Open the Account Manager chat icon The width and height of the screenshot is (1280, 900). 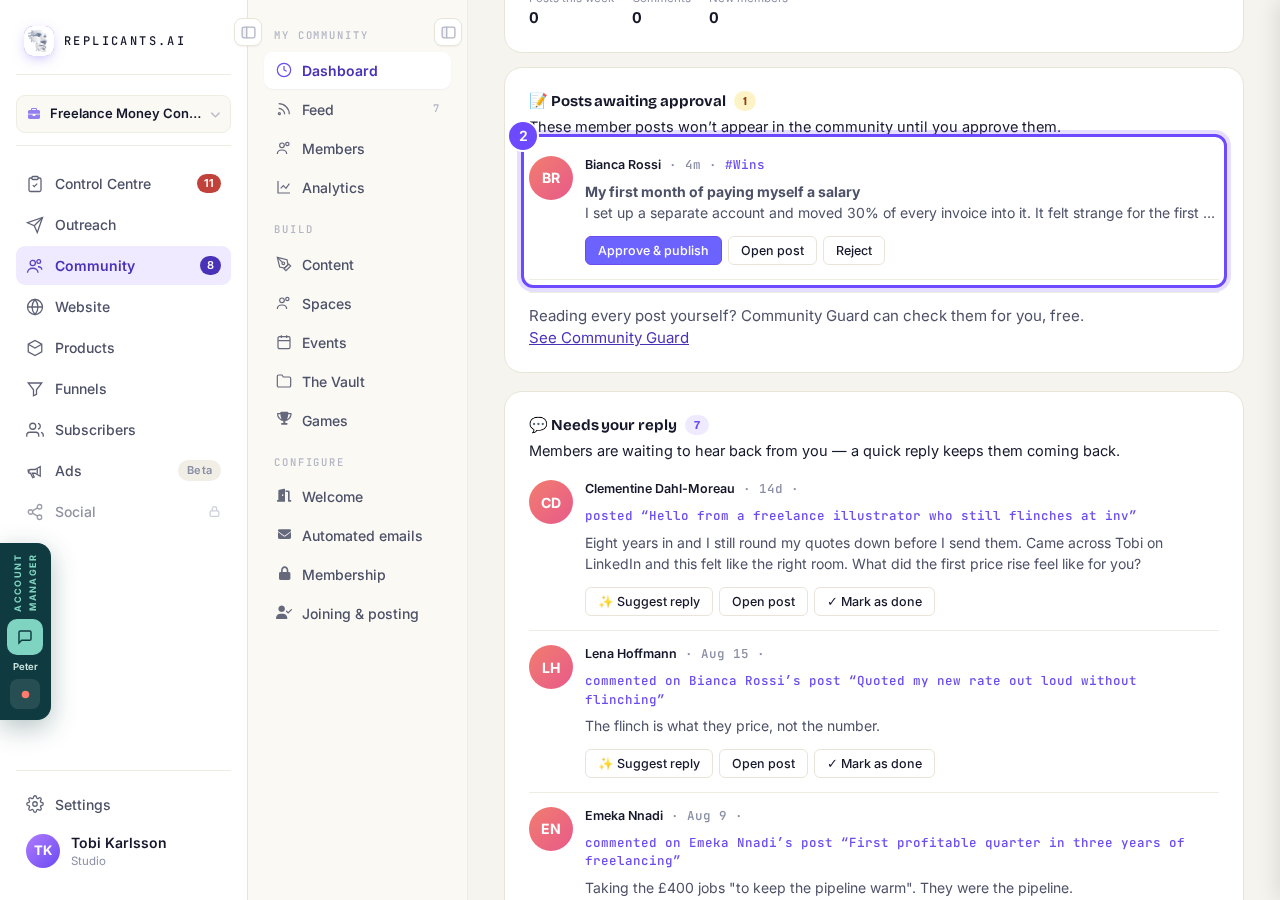pos(25,637)
